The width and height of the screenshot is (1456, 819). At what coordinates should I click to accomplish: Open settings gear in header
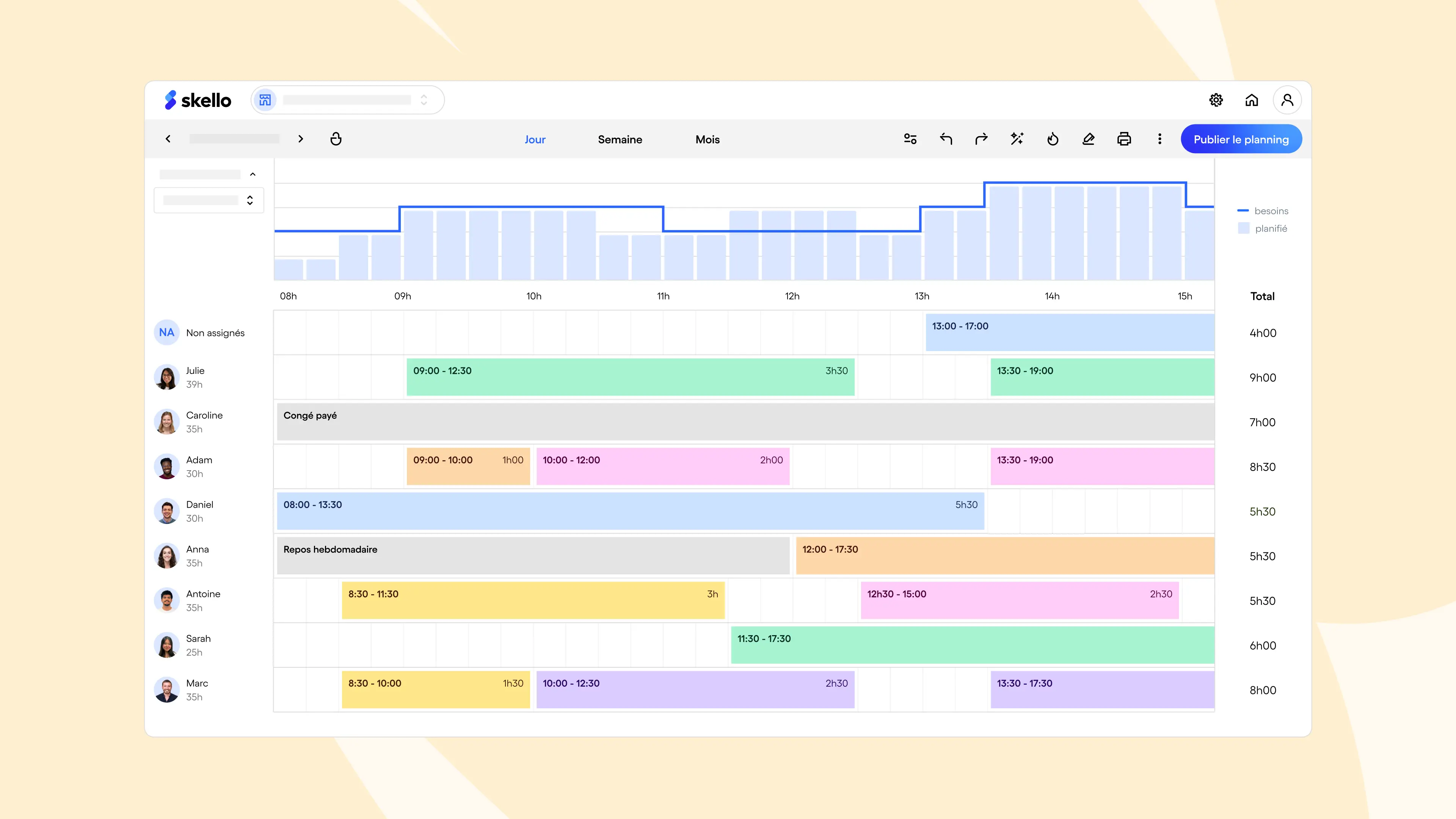click(1216, 100)
